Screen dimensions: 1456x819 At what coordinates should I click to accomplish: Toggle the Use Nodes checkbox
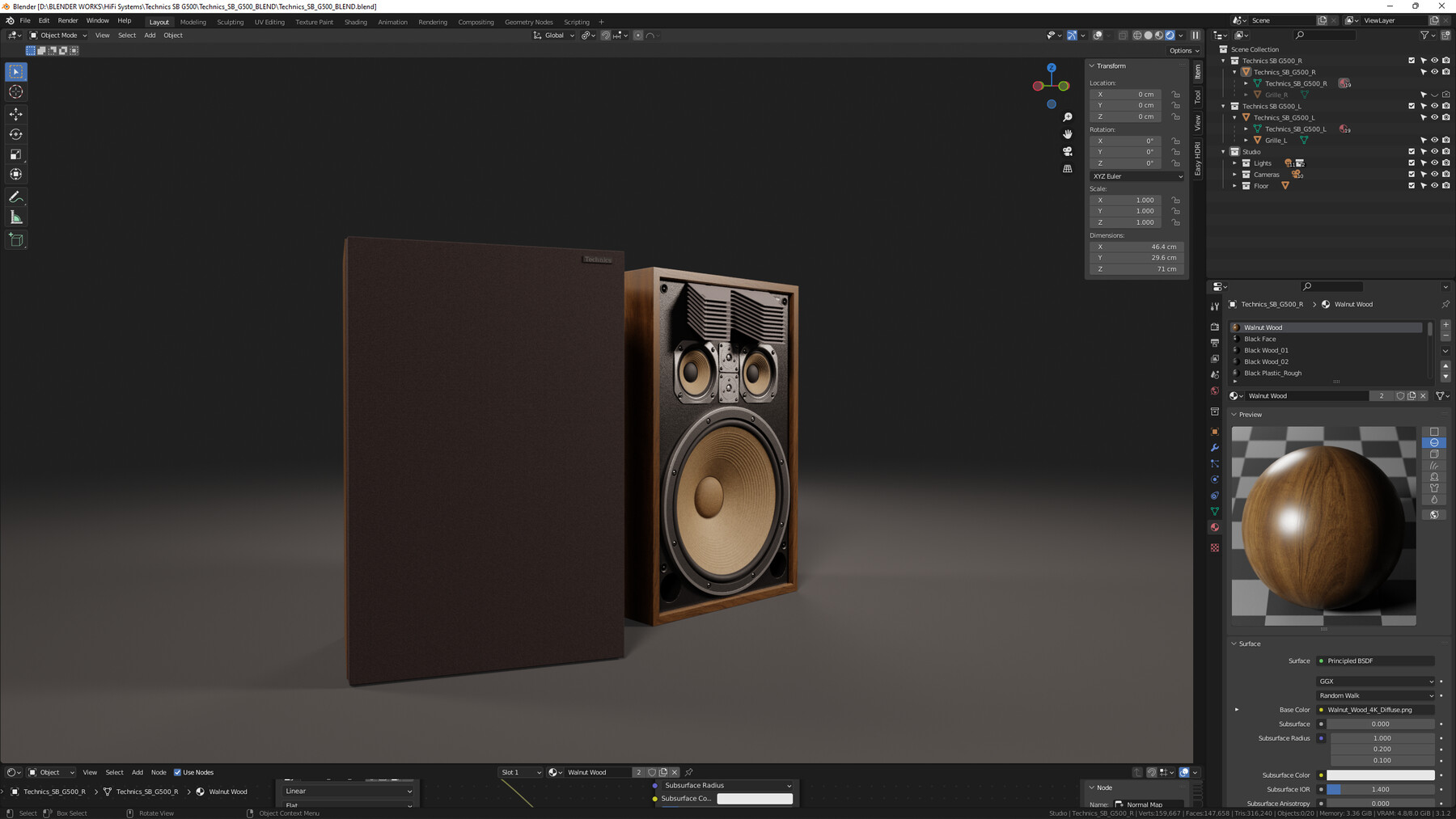177,772
